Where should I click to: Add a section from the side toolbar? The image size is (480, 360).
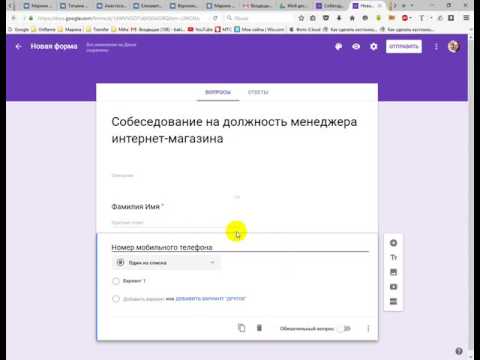(x=393, y=301)
